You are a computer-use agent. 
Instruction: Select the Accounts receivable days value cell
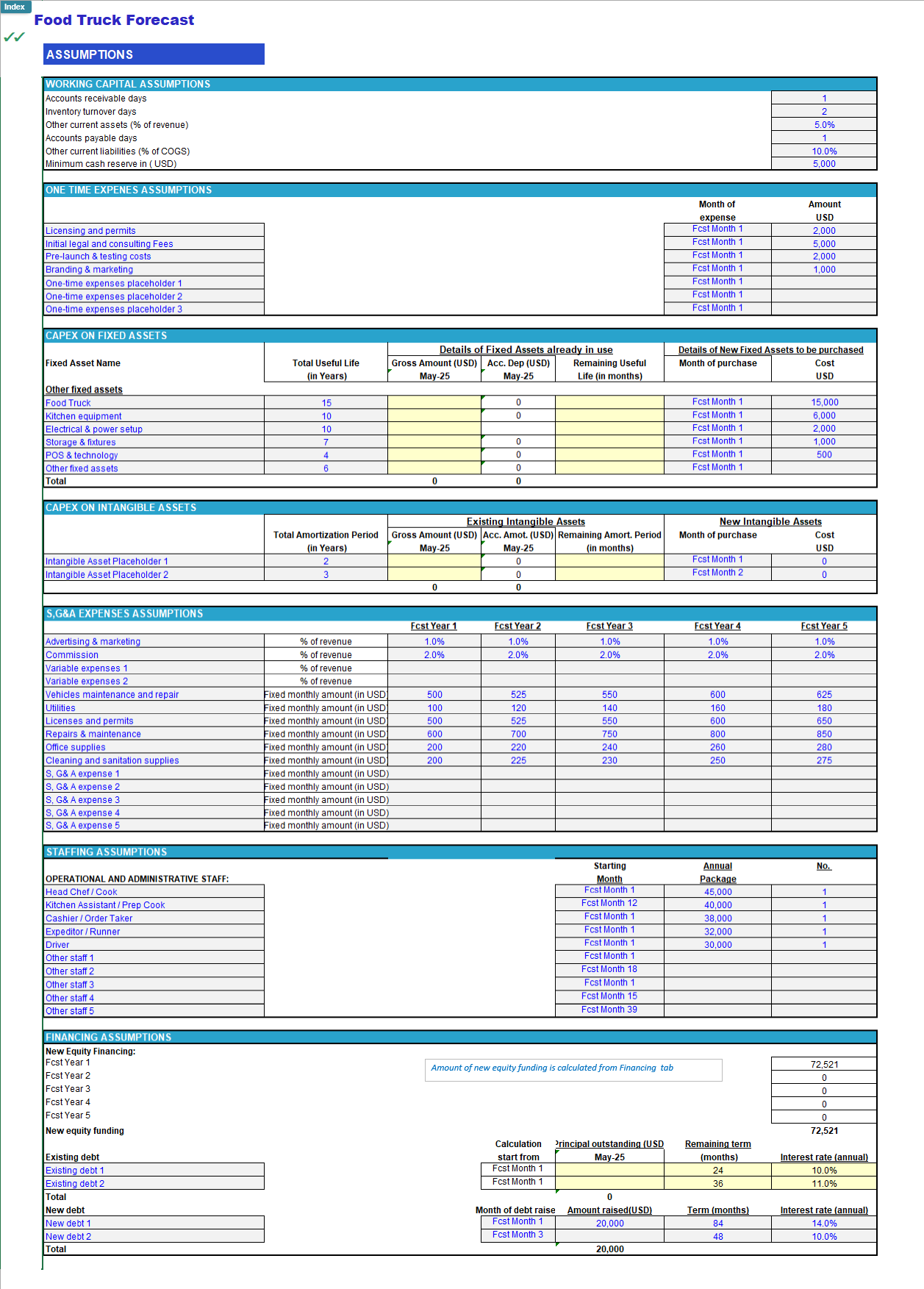[x=824, y=99]
